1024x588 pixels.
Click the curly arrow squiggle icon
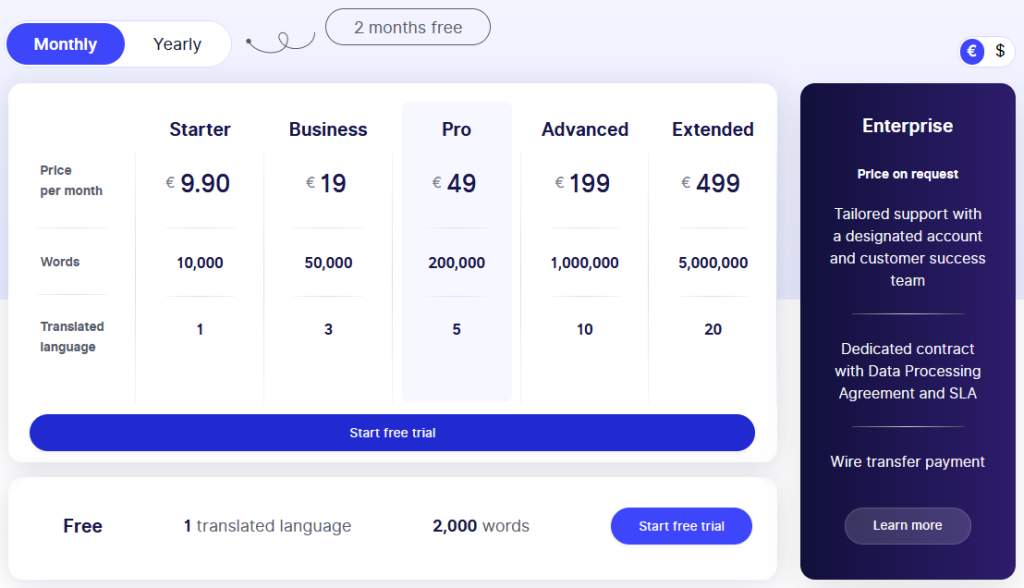pyautogui.click(x=281, y=42)
